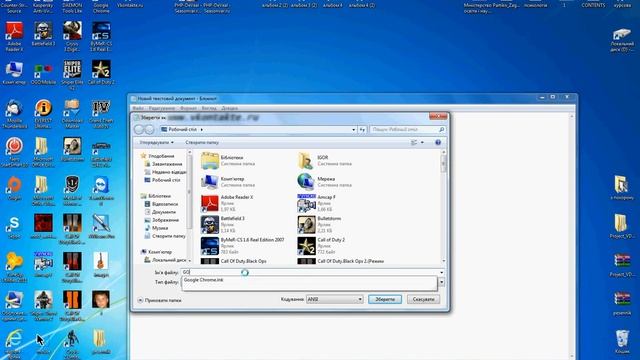Open the Кодування ANSI dropdown
Screen dimensions: 640x360
coord(334,299)
